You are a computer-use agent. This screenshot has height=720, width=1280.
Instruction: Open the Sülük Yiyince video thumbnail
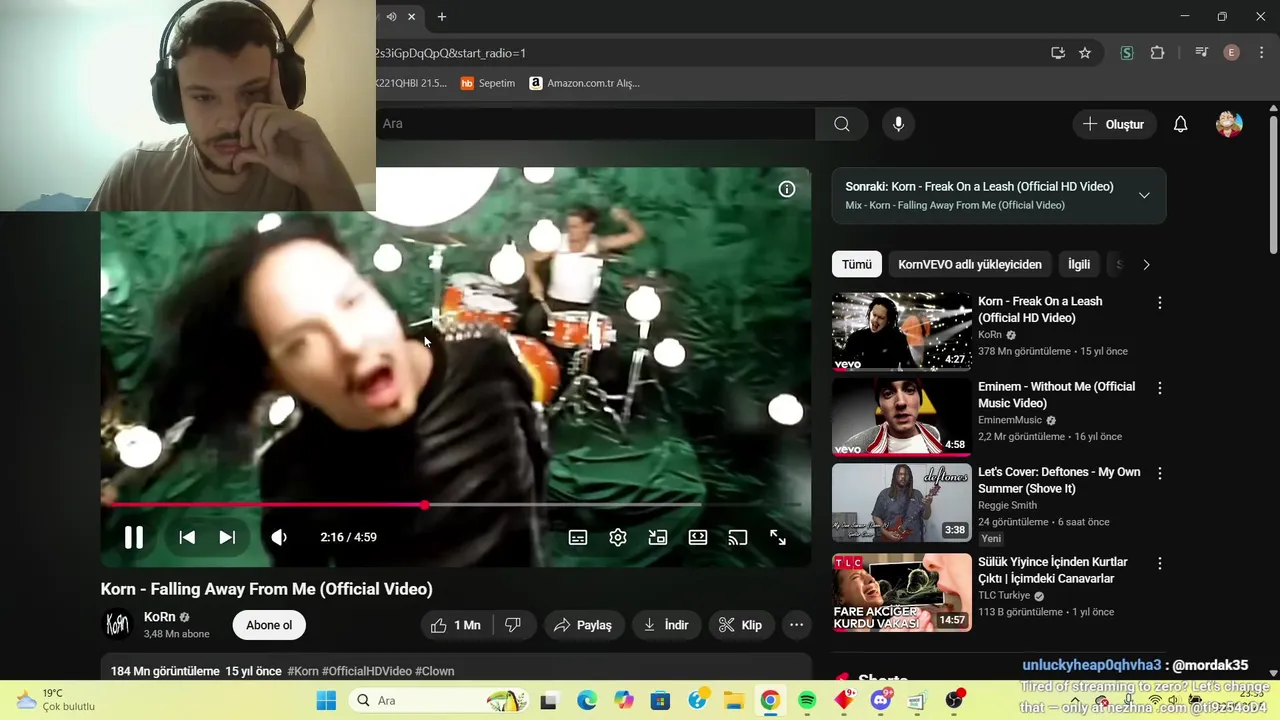902,593
